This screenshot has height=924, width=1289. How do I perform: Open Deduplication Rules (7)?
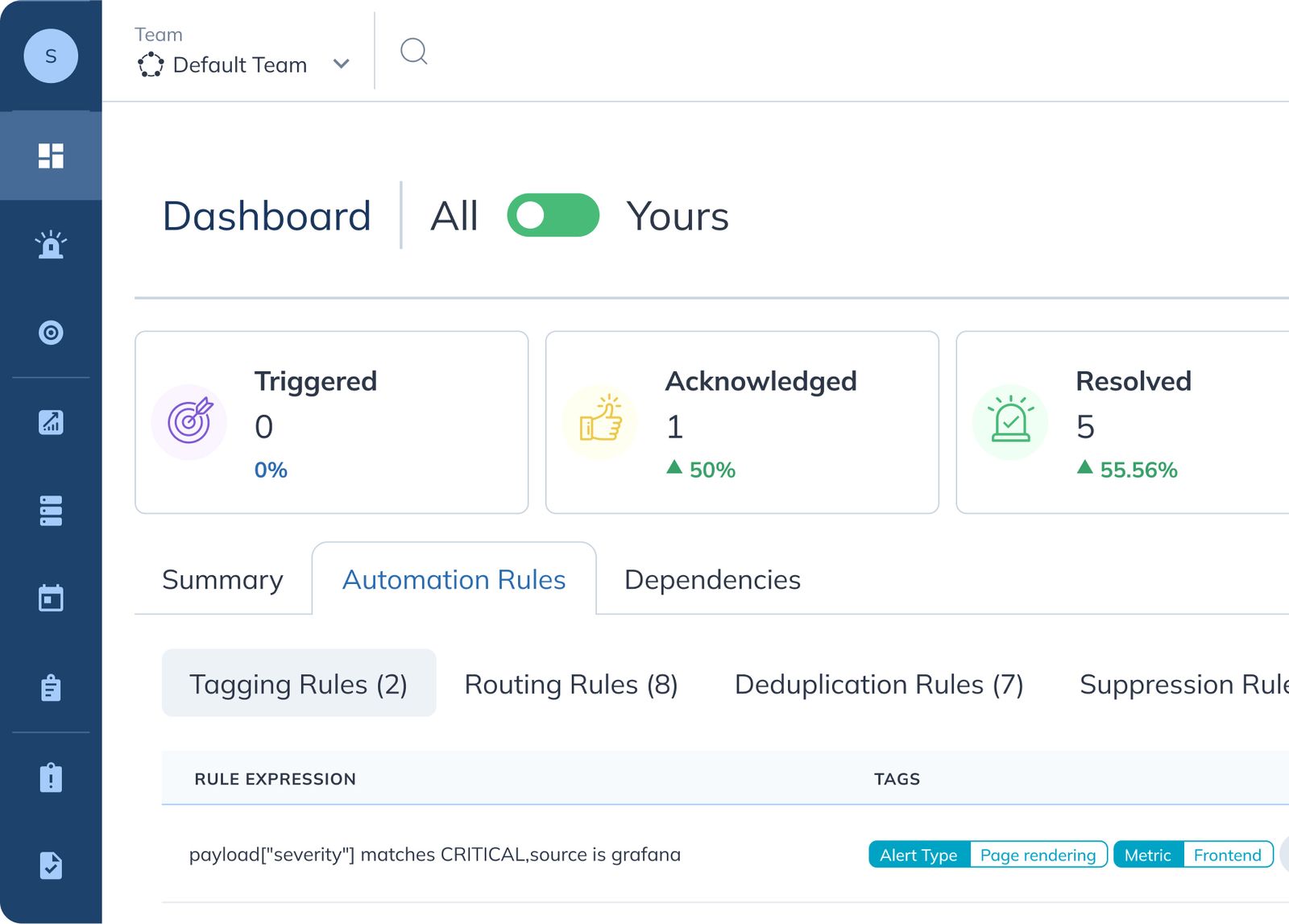click(x=879, y=684)
